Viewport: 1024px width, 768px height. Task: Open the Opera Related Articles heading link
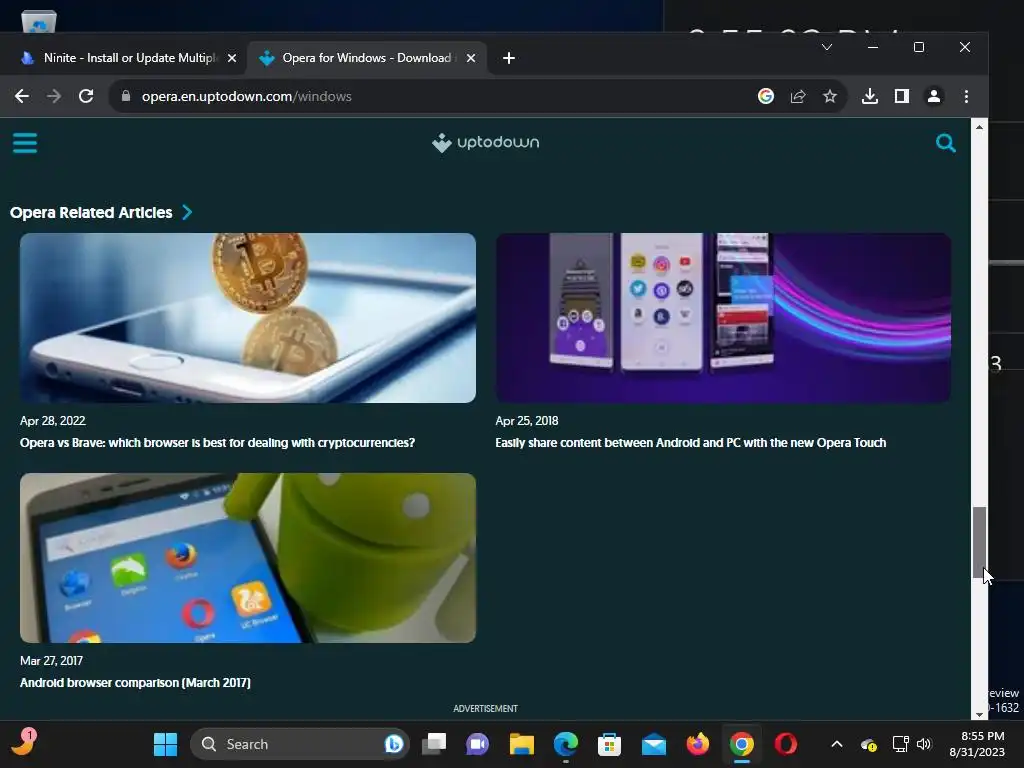(91, 212)
